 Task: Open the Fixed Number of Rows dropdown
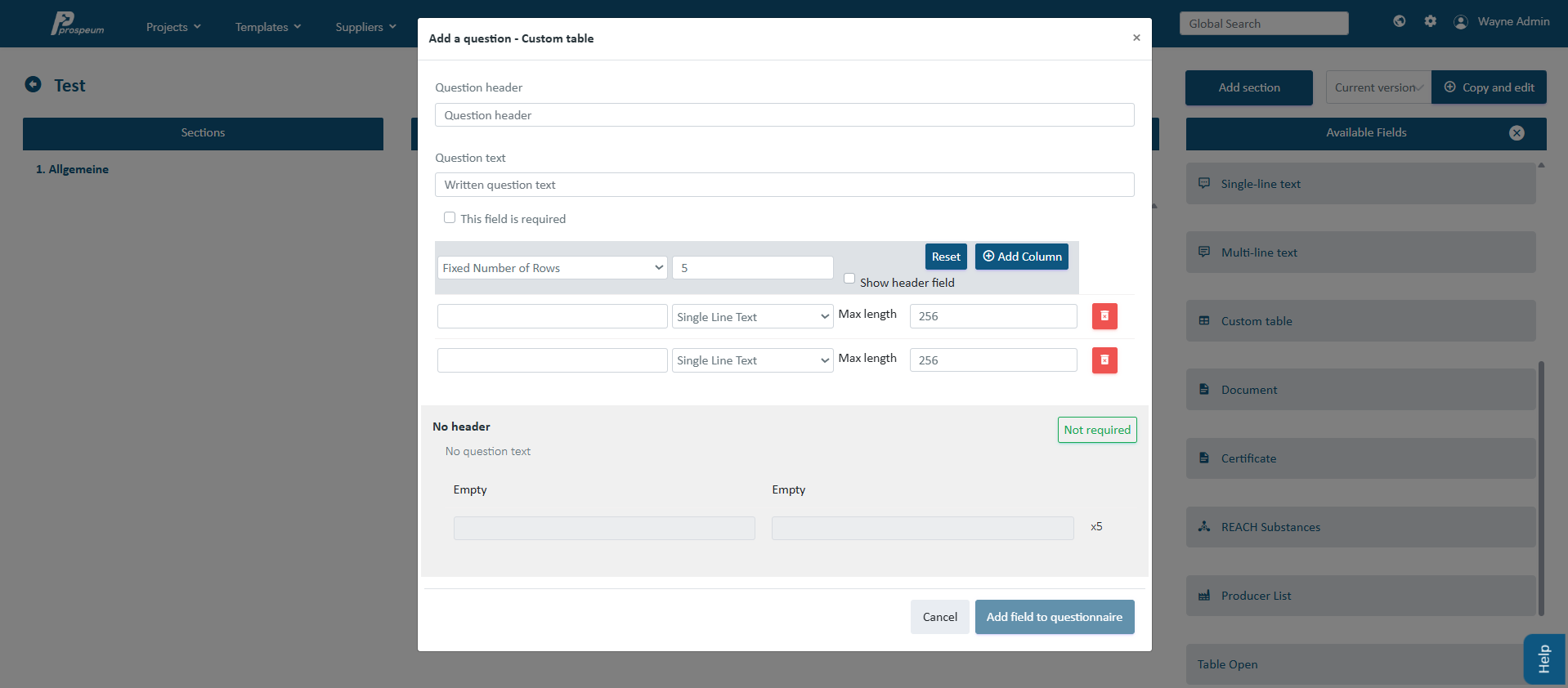pos(553,268)
